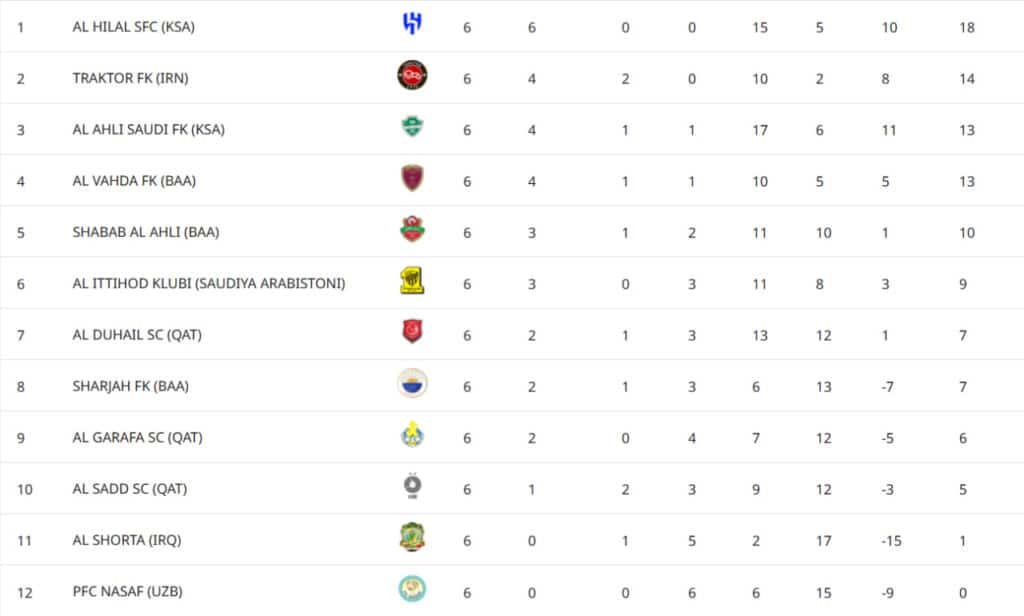Select the PFC NASAF (UZB) team name
This screenshot has width=1024, height=616.
click(x=127, y=592)
